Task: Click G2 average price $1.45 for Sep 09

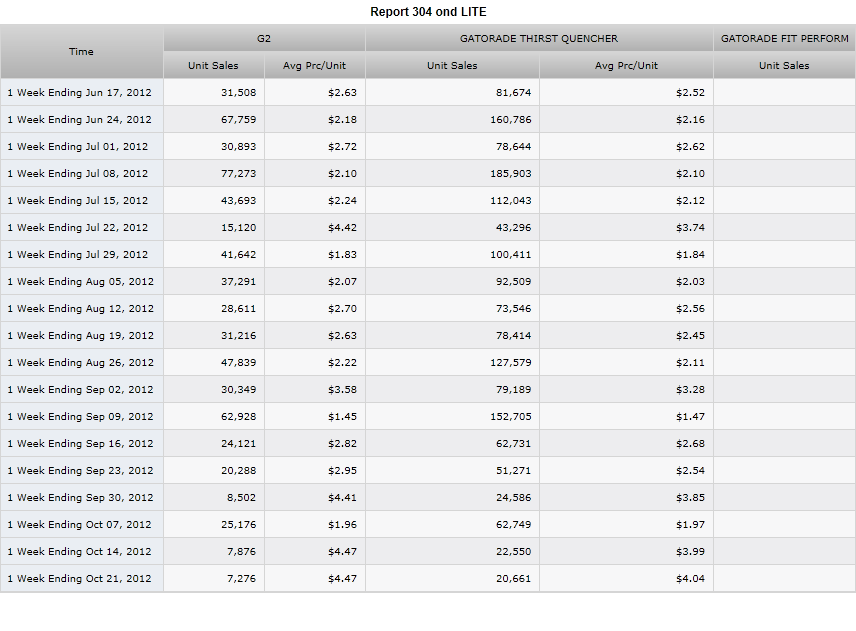Action: click(x=342, y=416)
